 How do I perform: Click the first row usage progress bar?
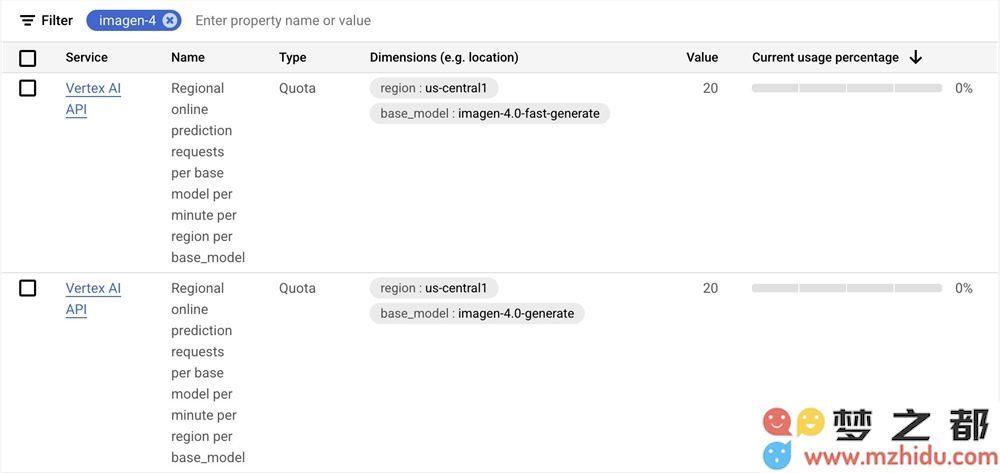(847, 88)
